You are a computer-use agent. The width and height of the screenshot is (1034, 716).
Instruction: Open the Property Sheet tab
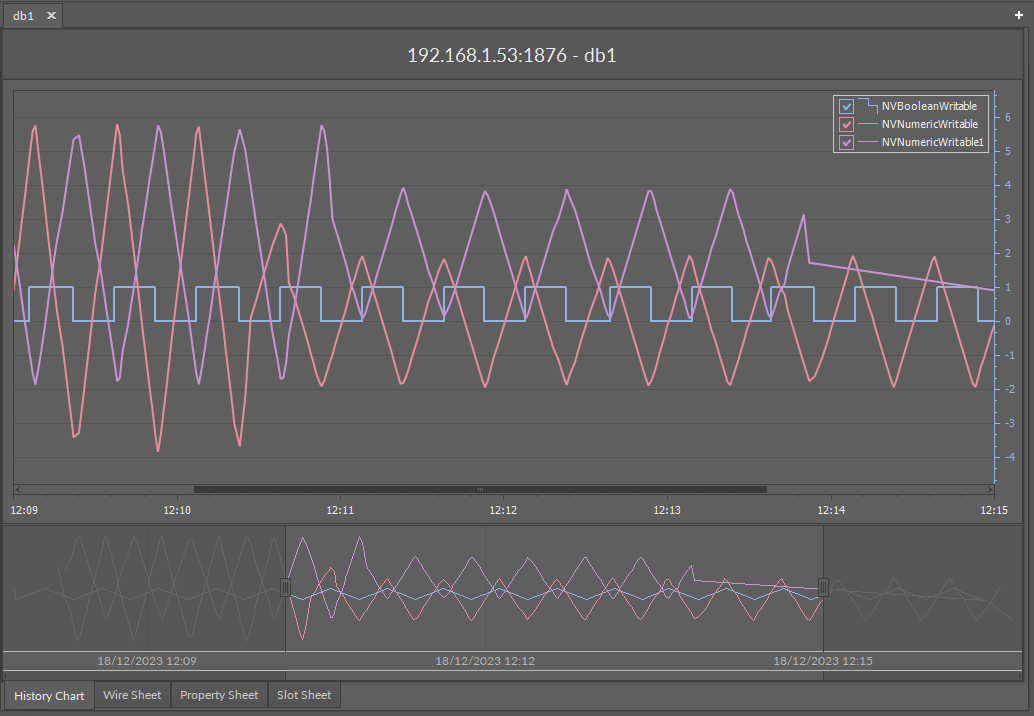click(219, 695)
